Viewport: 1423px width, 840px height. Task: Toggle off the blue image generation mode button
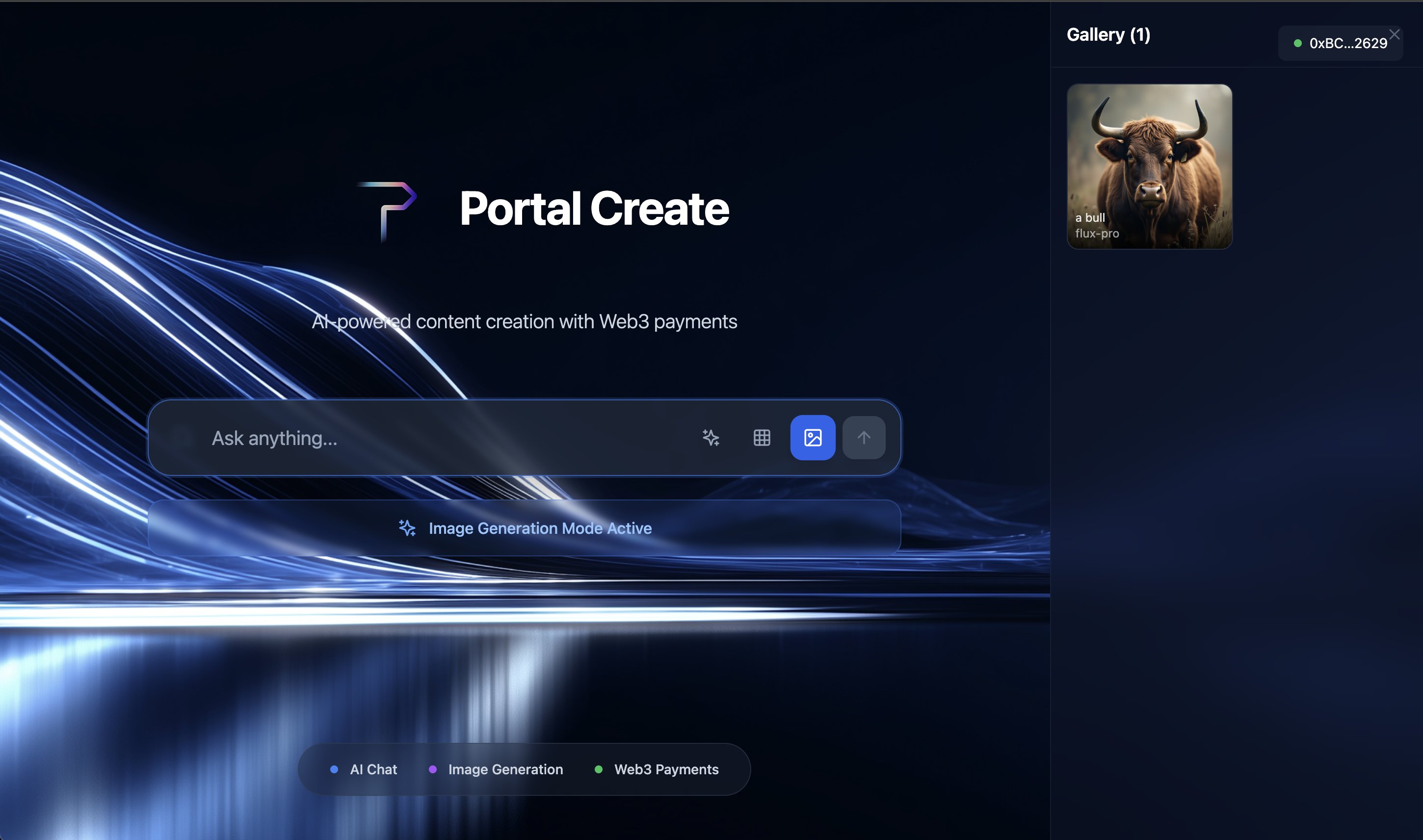(812, 438)
